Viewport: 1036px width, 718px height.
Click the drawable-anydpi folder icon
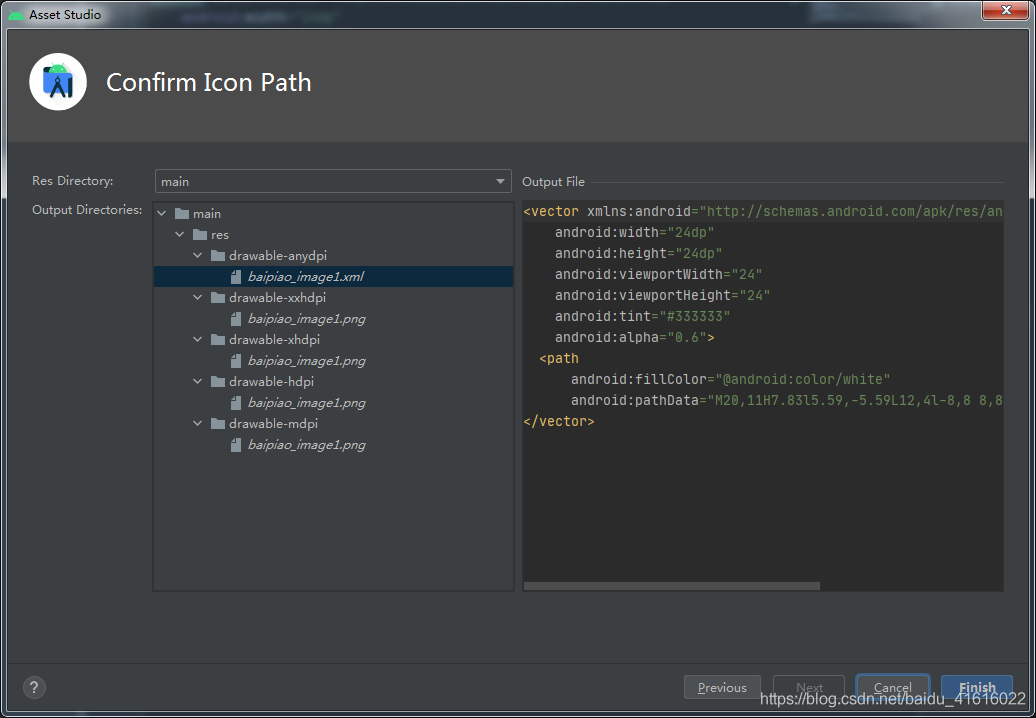tap(218, 256)
